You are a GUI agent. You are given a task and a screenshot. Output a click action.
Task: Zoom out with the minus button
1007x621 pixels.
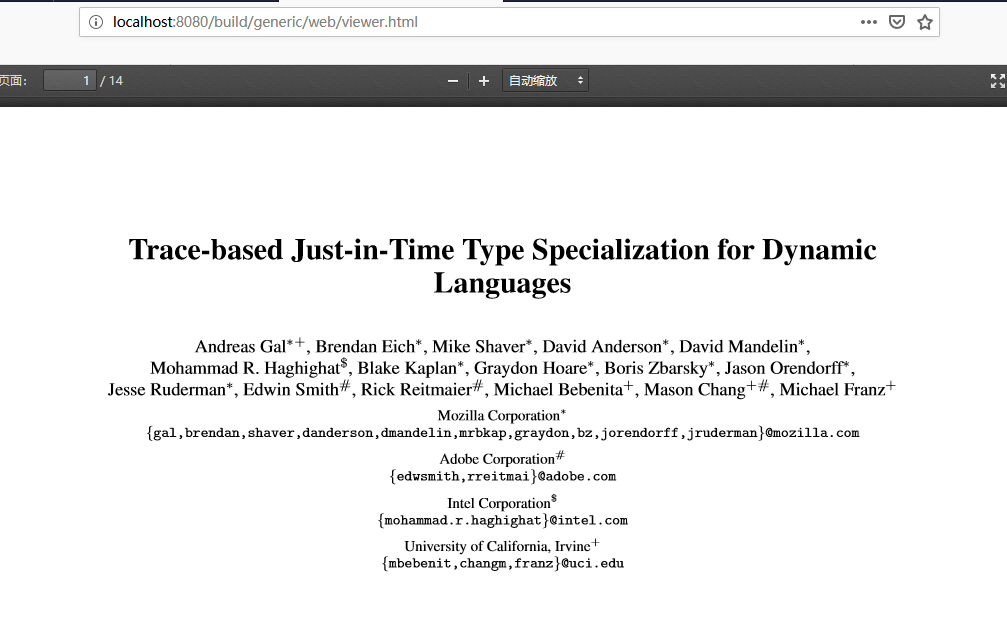pyautogui.click(x=453, y=81)
